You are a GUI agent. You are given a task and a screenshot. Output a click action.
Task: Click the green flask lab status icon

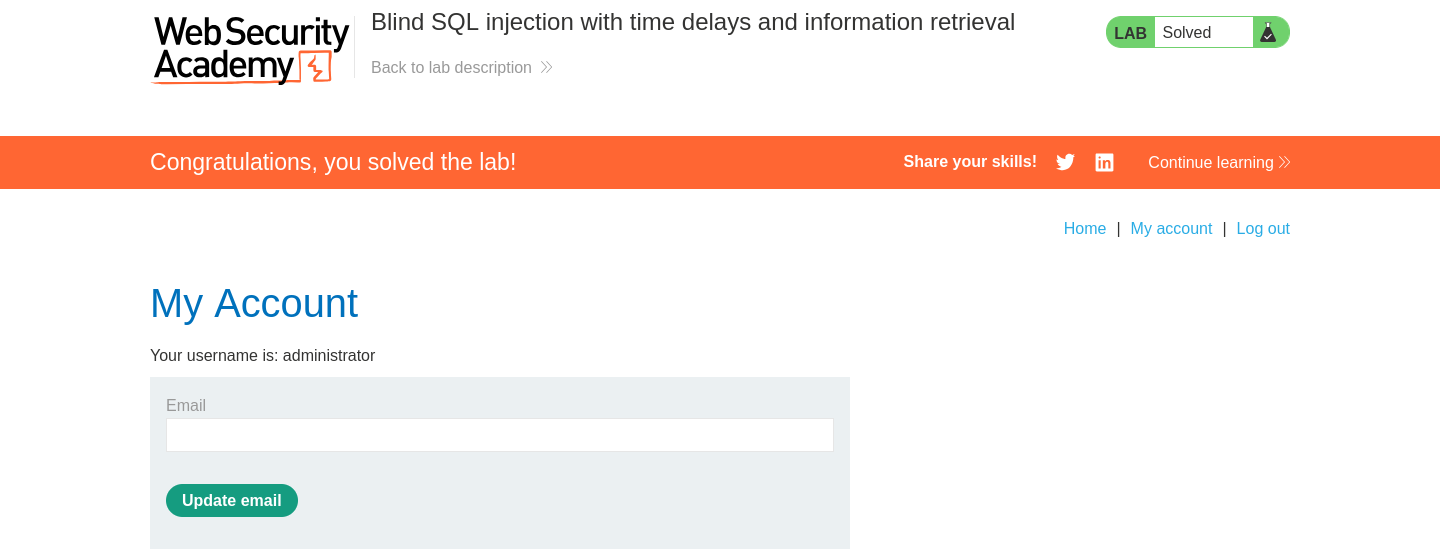[1268, 32]
